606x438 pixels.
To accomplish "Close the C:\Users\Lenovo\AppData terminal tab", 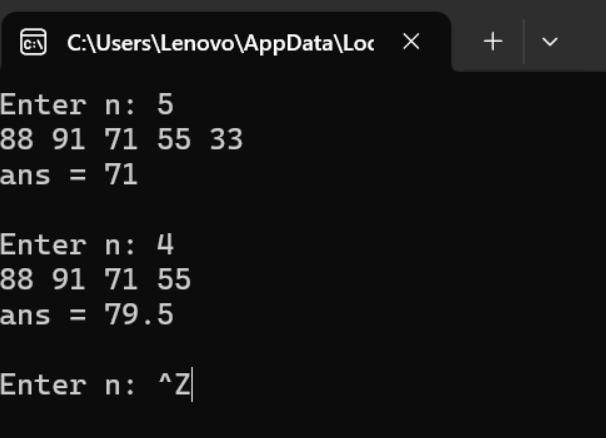I will 410,42.
